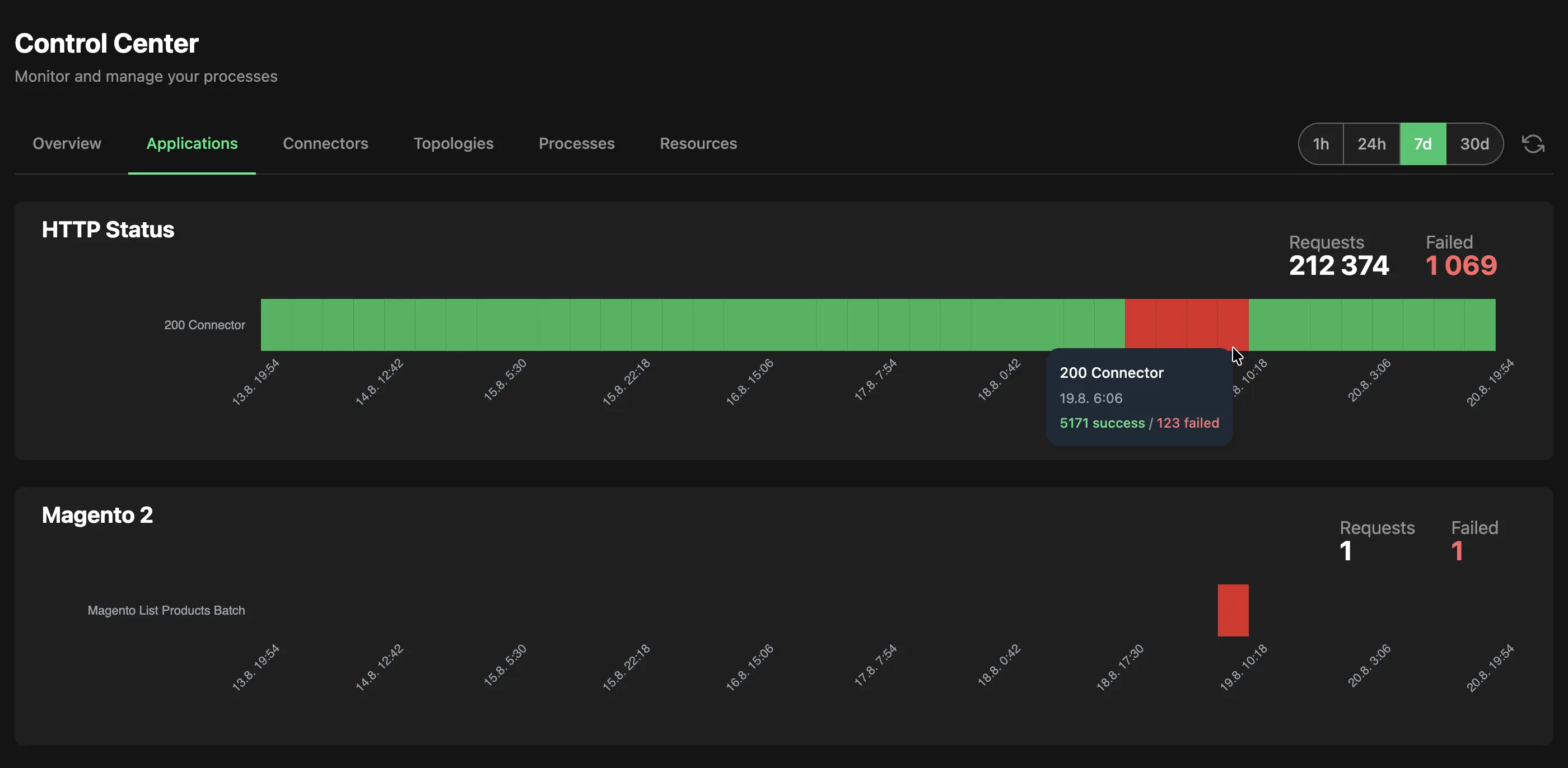Open the Connectors tab

pos(326,144)
